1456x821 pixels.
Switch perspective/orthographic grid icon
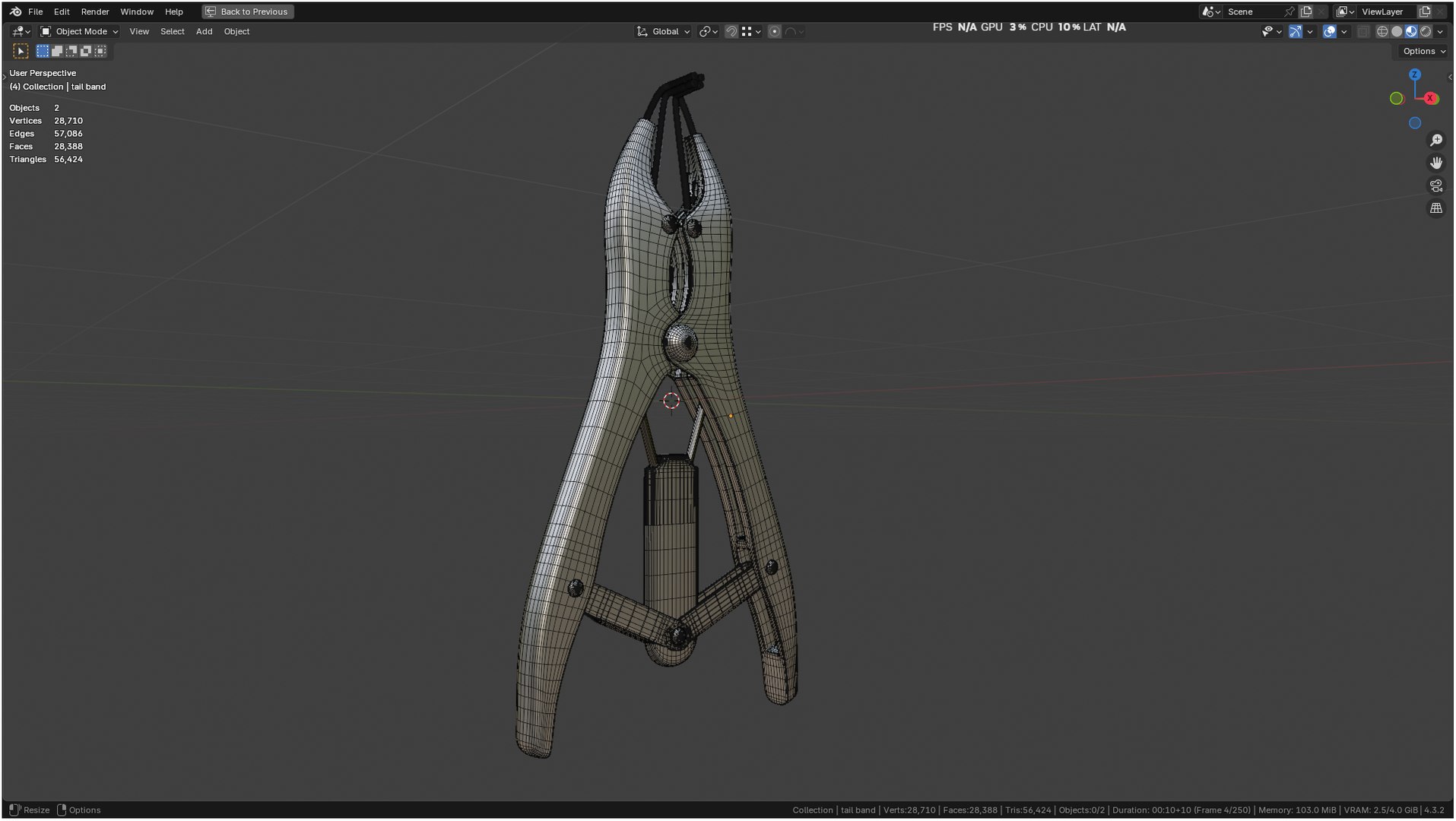pos(1436,208)
